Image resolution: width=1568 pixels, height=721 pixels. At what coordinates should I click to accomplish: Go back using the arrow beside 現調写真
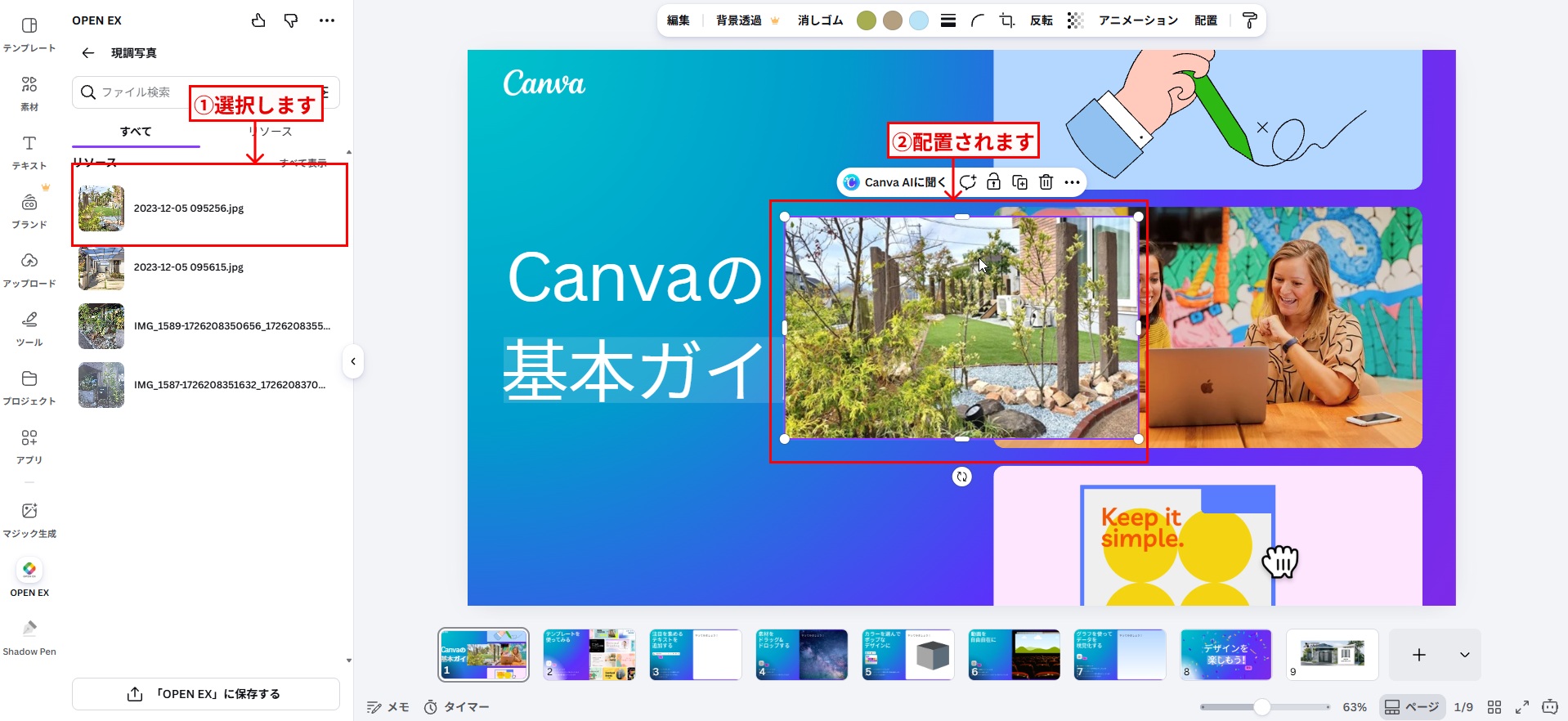tap(88, 53)
